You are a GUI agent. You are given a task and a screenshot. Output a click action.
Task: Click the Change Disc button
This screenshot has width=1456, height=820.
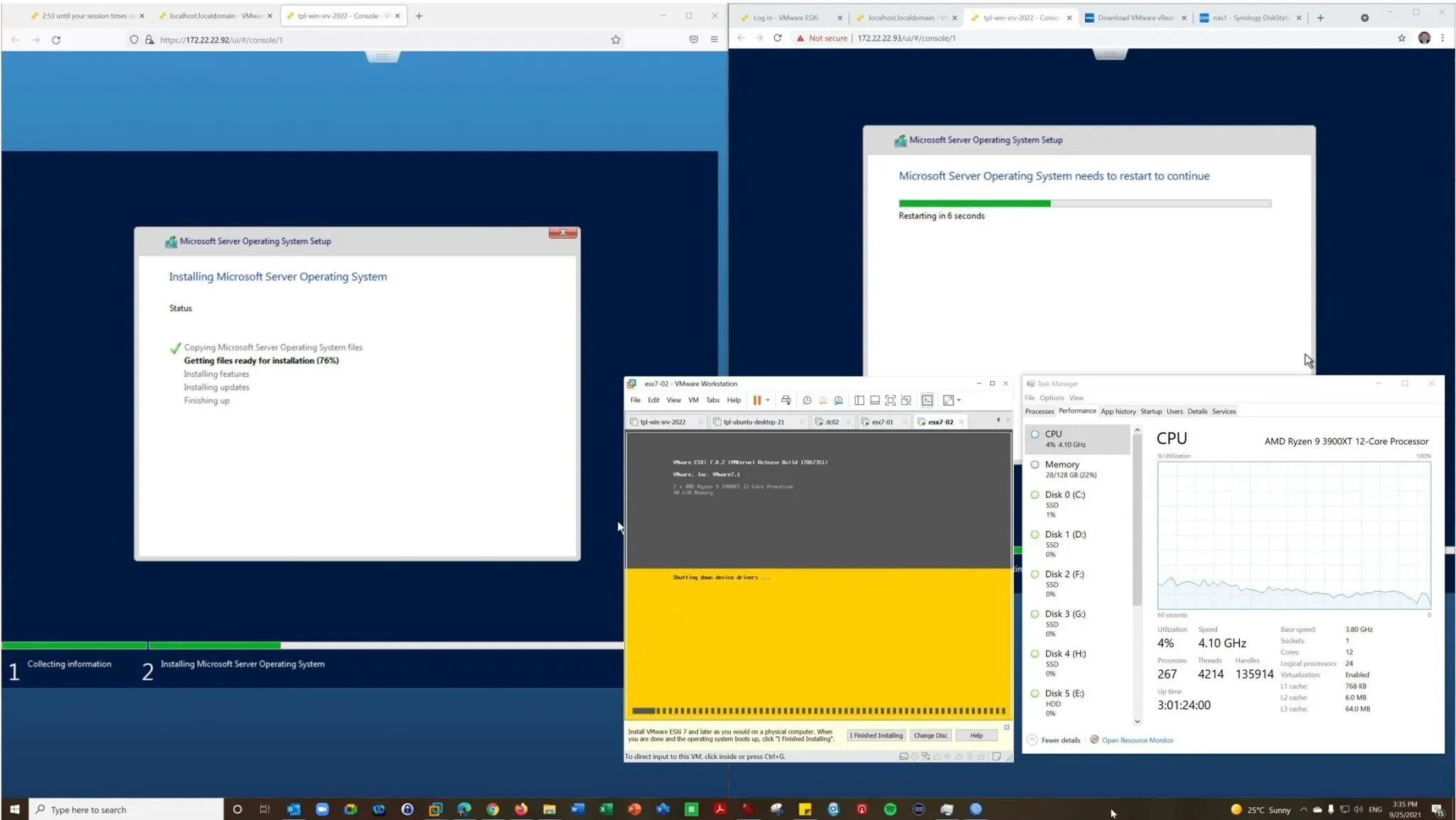pyautogui.click(x=930, y=735)
